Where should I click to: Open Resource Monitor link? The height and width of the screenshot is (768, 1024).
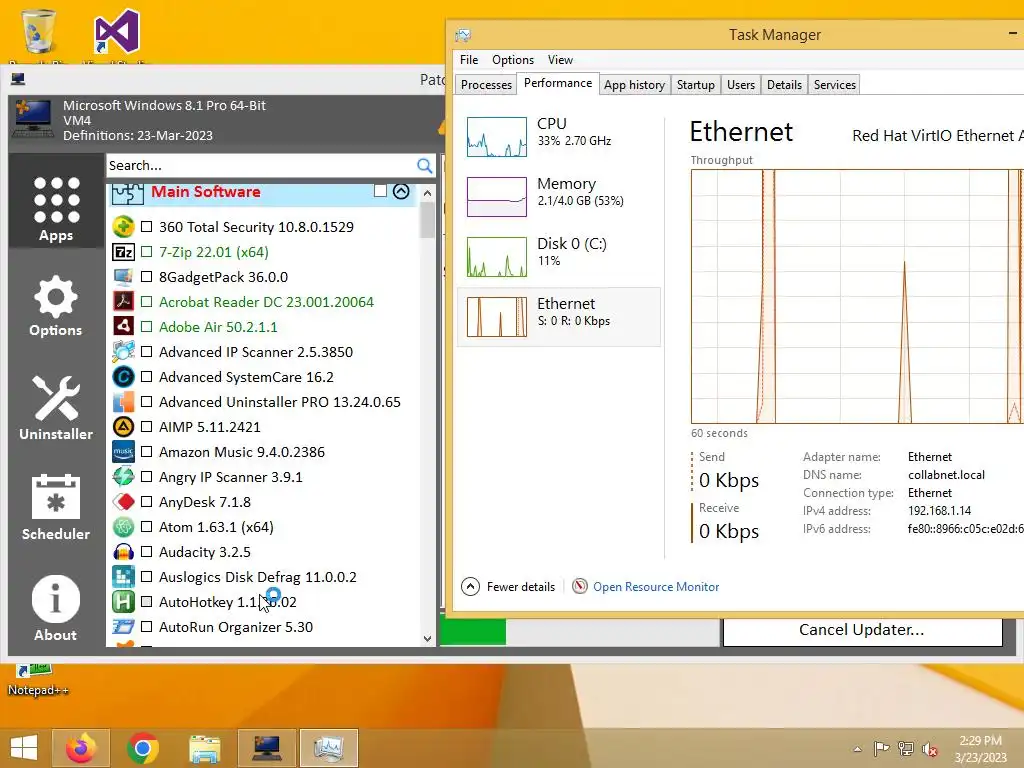pos(656,586)
